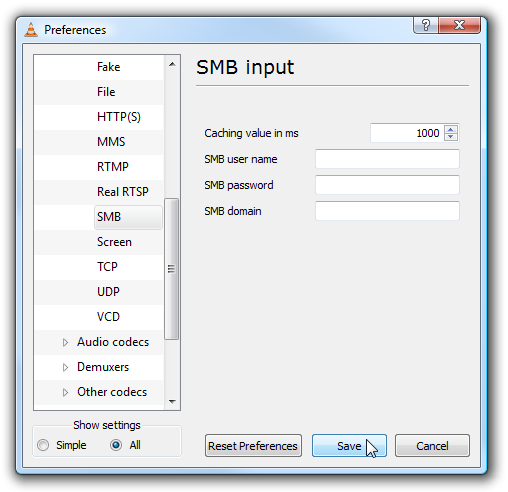Click the VLC cone icon in title bar
Viewport: 508px width, 492px height.
coord(31,30)
